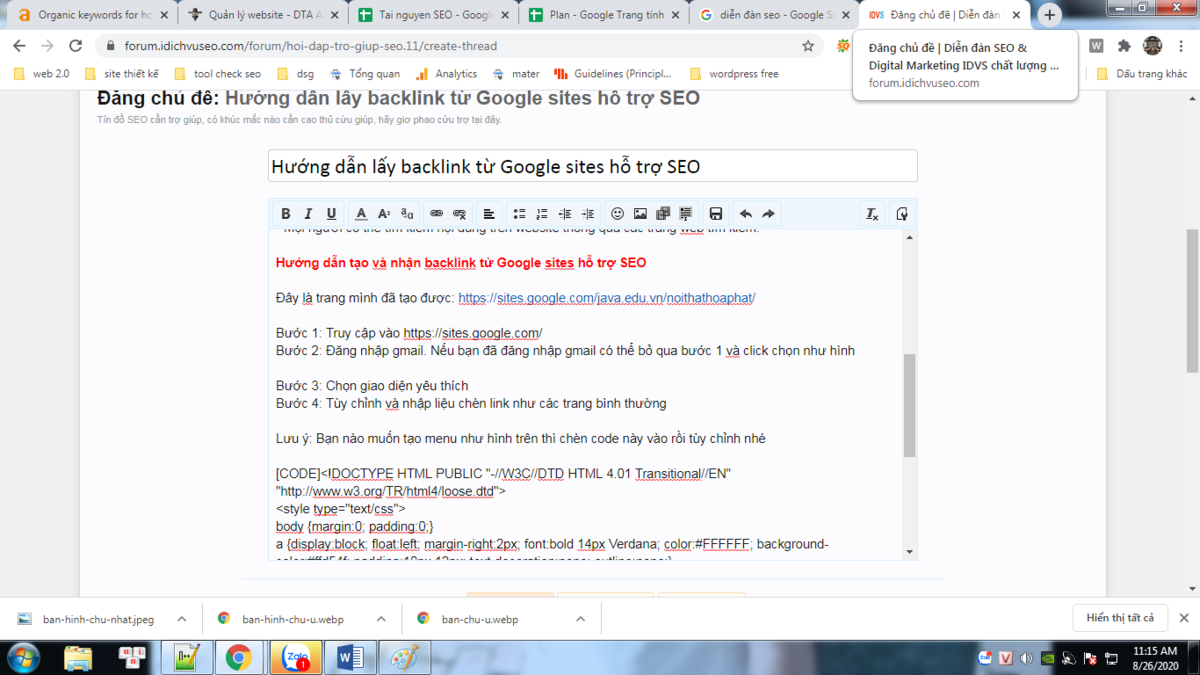Indent the current paragraph
1200x675 pixels.
tap(588, 214)
